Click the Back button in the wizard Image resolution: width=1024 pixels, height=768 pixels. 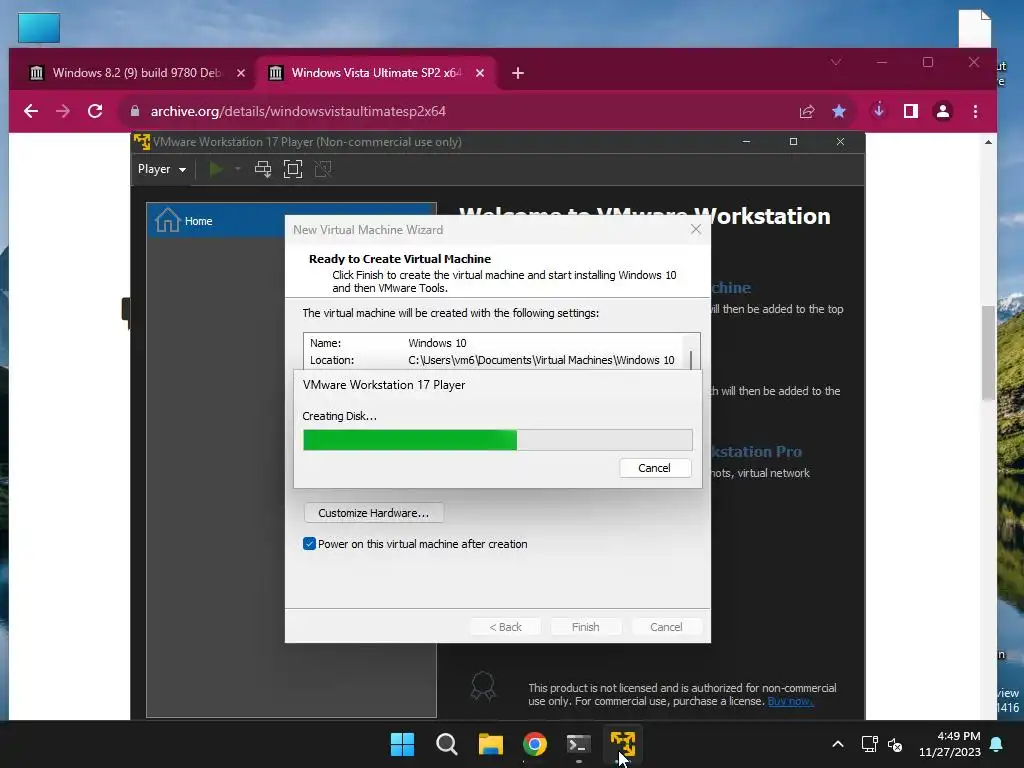(505, 627)
